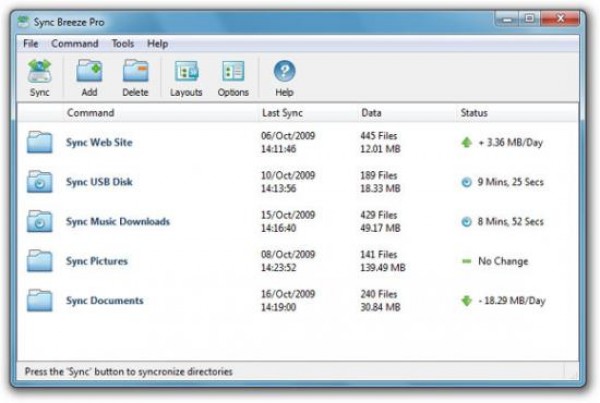Click the Help question mark icon
Screen dimensions: 600x403
click(284, 72)
